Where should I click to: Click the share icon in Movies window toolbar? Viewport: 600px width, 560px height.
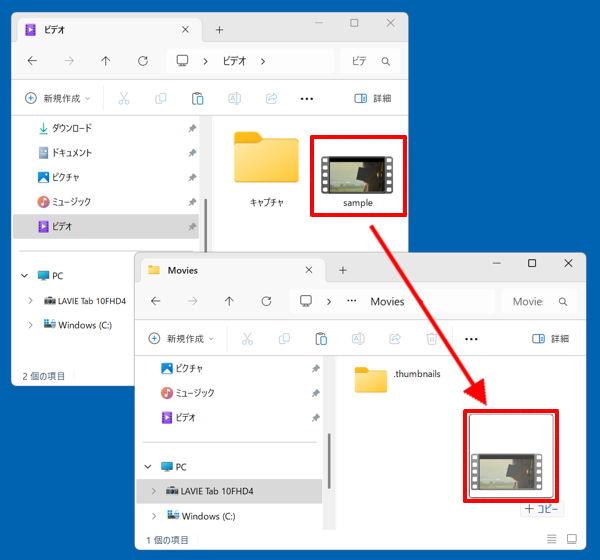tap(395, 338)
